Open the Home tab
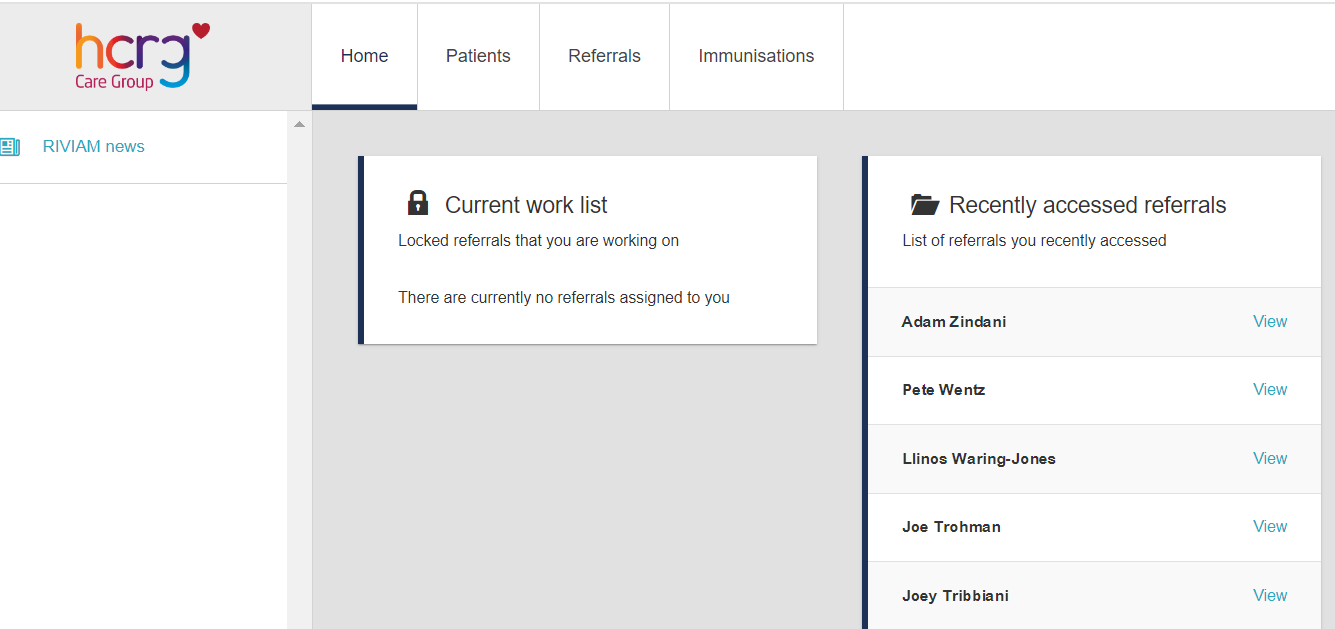This screenshot has height=629, width=1335. tap(364, 56)
